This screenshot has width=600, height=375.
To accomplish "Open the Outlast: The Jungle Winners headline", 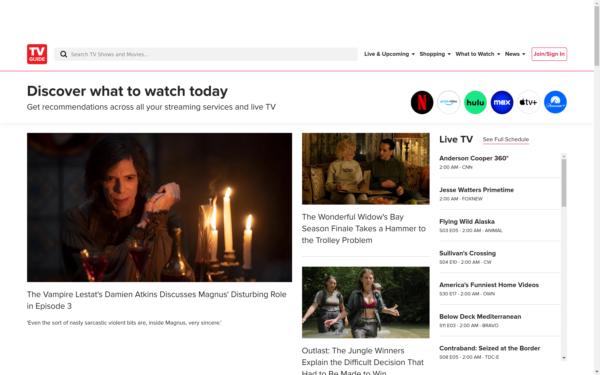I will tap(362, 362).
